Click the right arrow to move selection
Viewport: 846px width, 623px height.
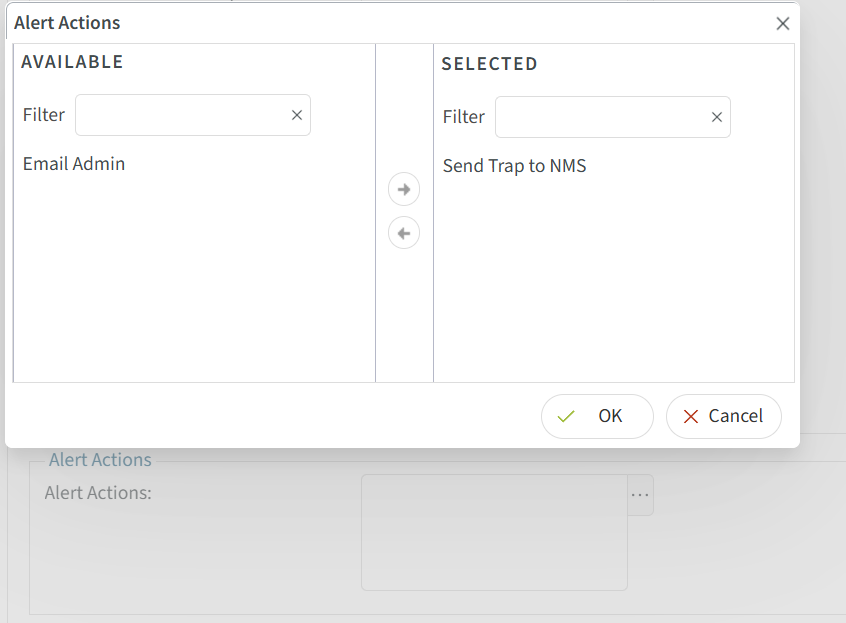tap(404, 188)
